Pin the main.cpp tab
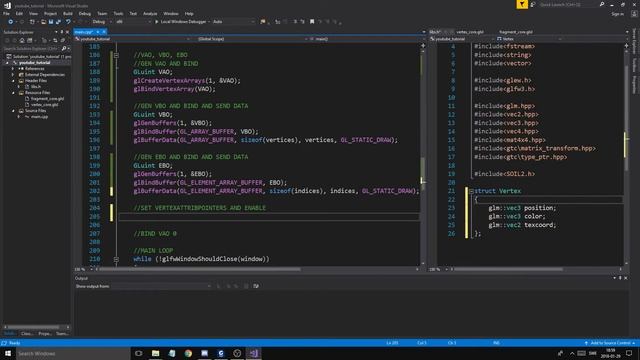This screenshot has width=640, height=360. coord(98,32)
